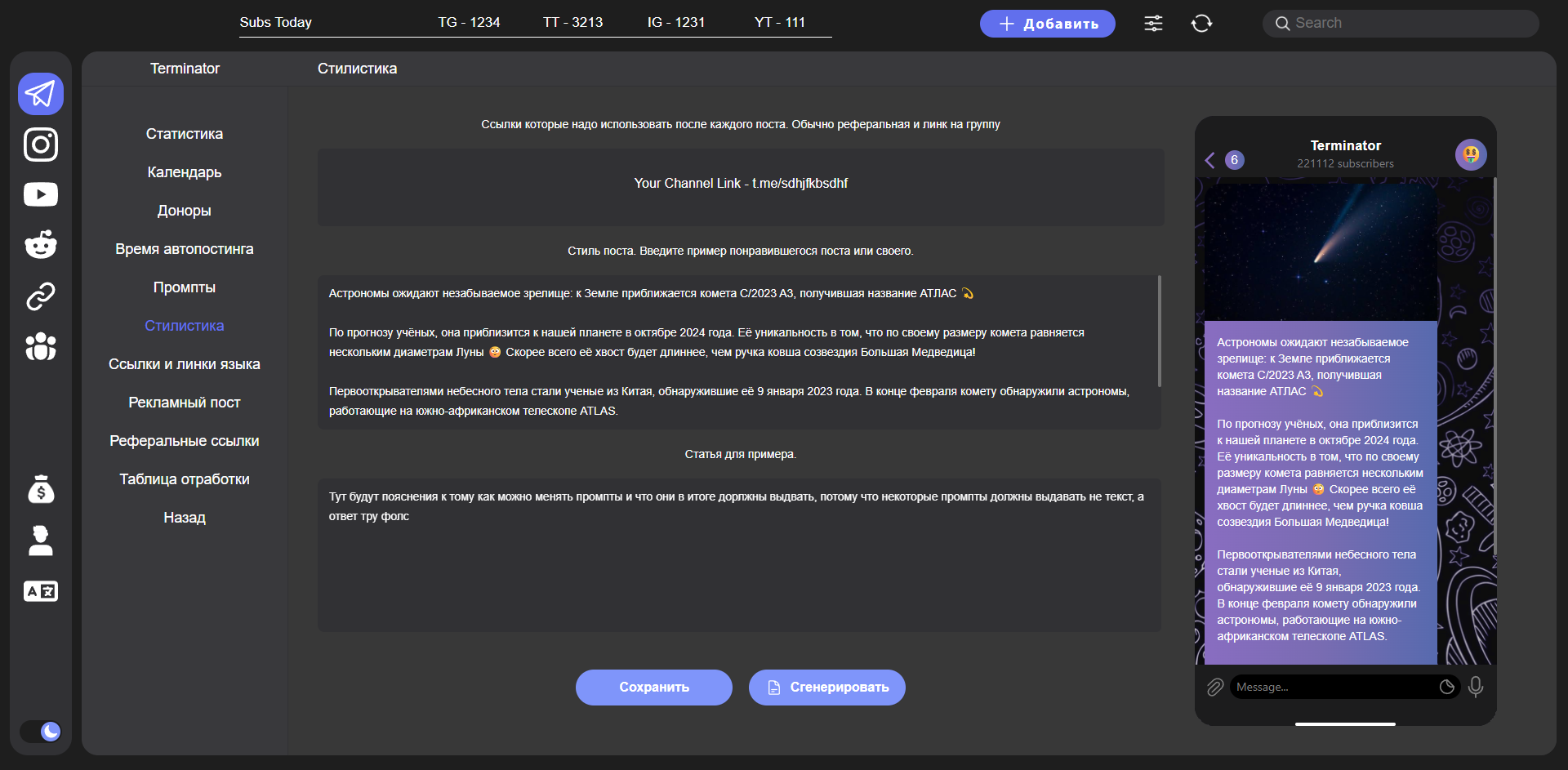This screenshot has height=770, width=1568.
Task: Click the chain link icon
Action: 41,296
